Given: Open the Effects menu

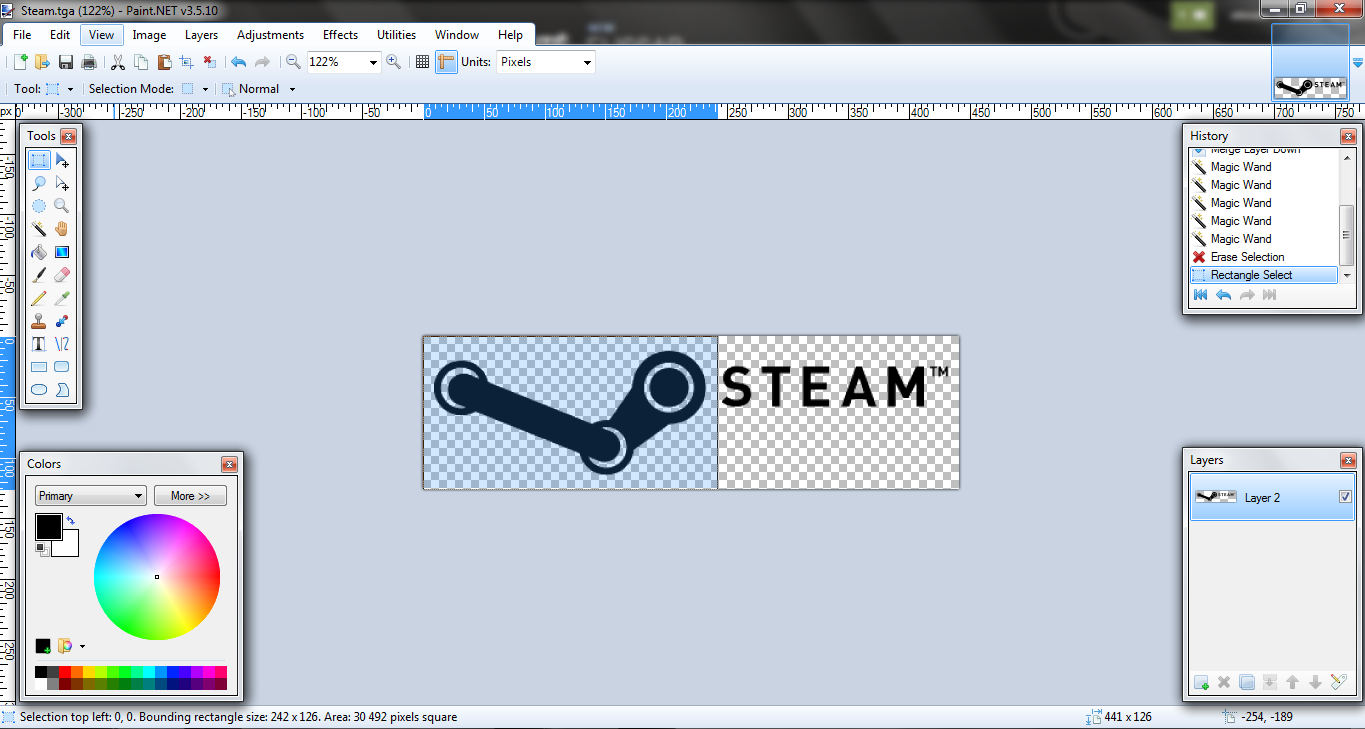Looking at the screenshot, I should point(340,35).
